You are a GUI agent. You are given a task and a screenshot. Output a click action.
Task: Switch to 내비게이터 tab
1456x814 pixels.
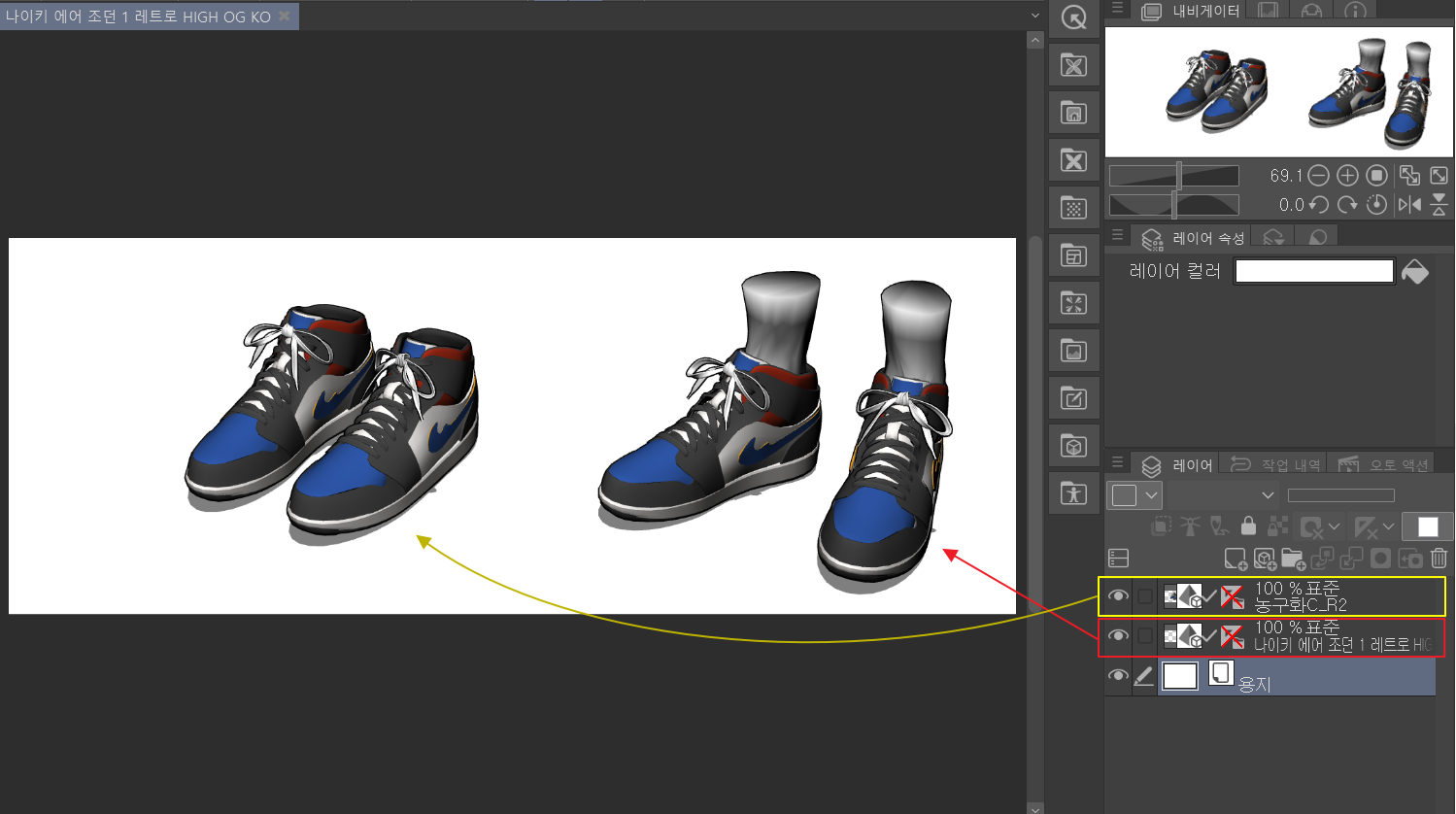click(x=1193, y=11)
